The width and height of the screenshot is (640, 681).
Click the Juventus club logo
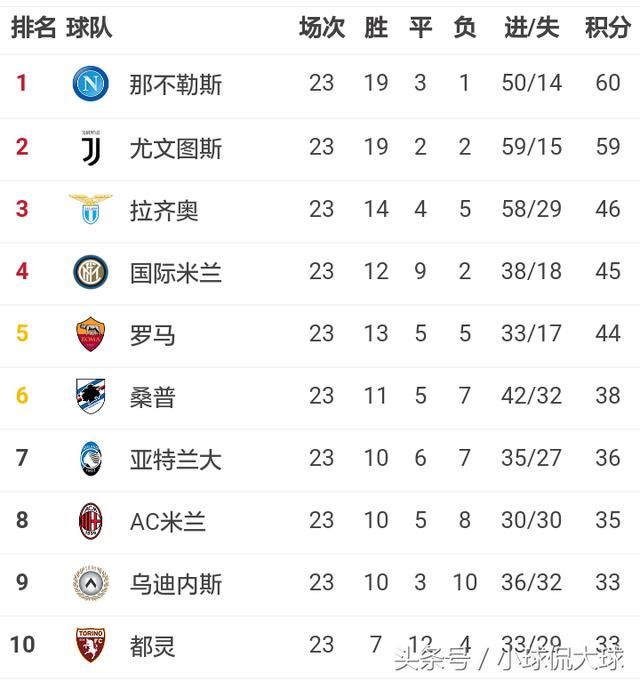[x=90, y=147]
